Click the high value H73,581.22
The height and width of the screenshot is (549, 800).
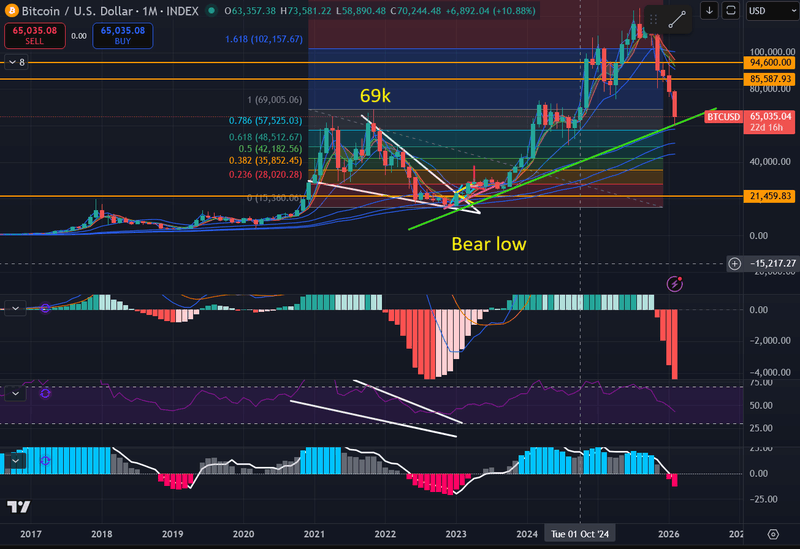coord(306,11)
